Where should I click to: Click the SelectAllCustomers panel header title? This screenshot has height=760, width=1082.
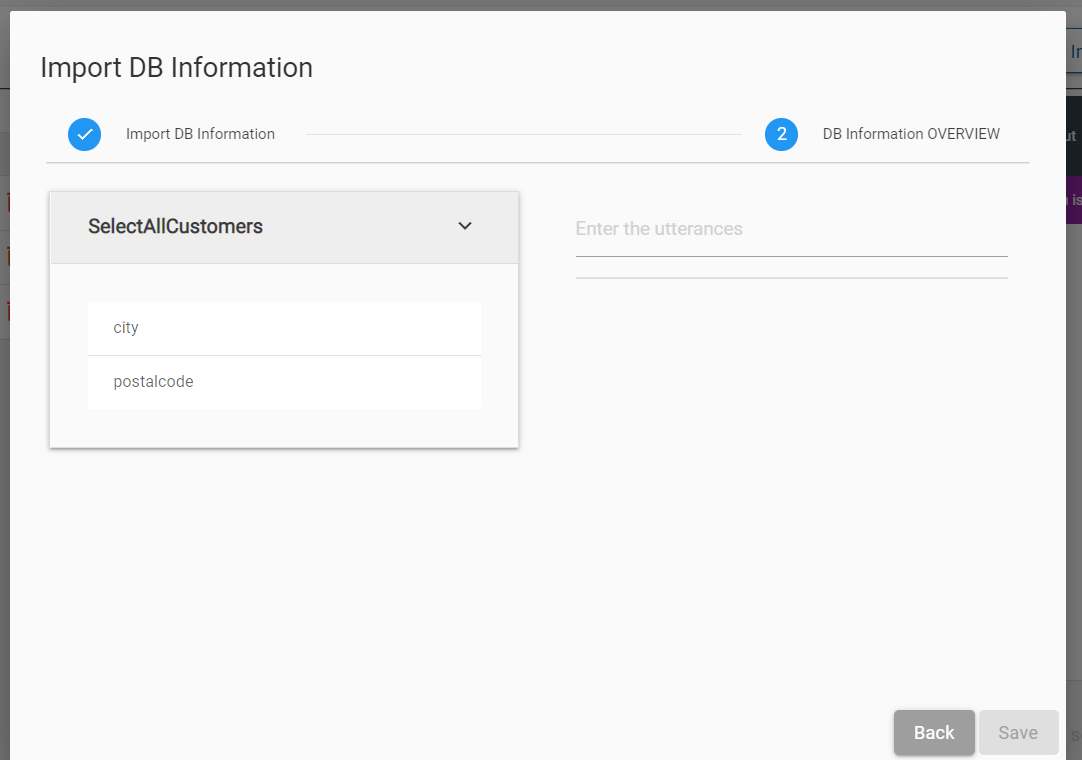point(175,227)
